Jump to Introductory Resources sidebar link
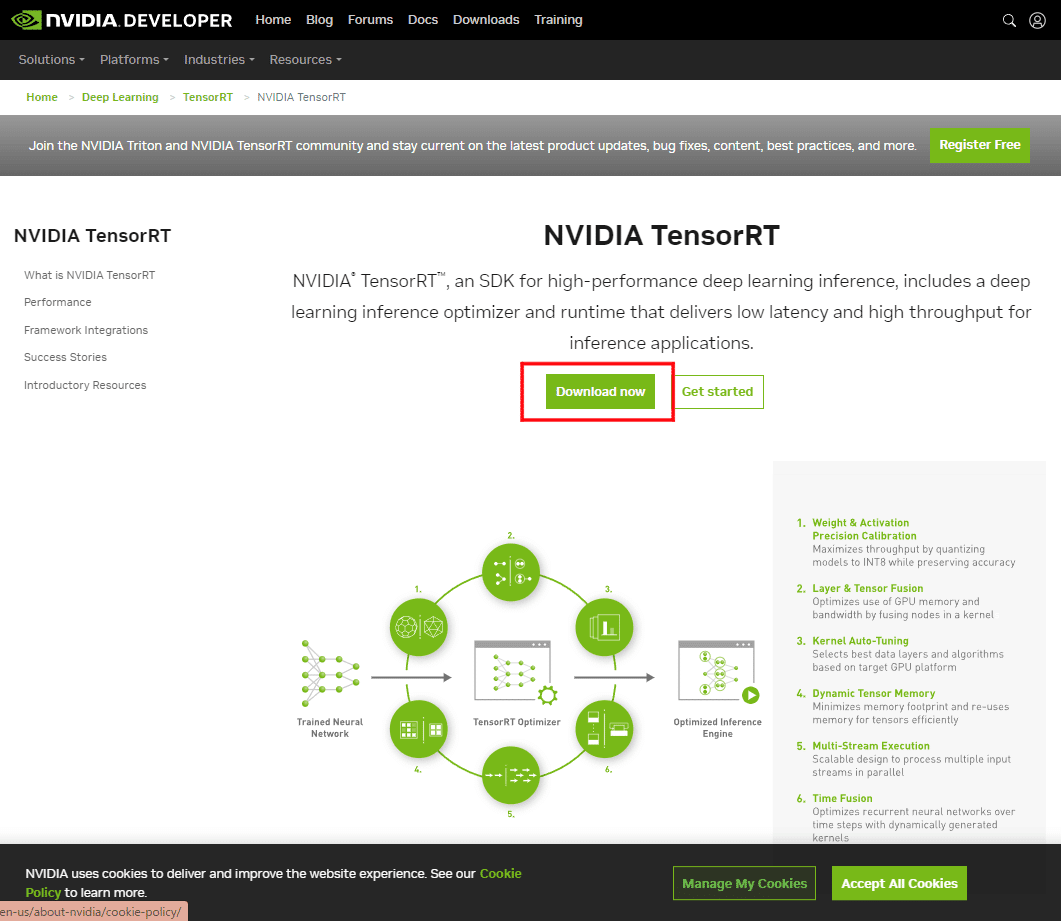 coord(85,385)
